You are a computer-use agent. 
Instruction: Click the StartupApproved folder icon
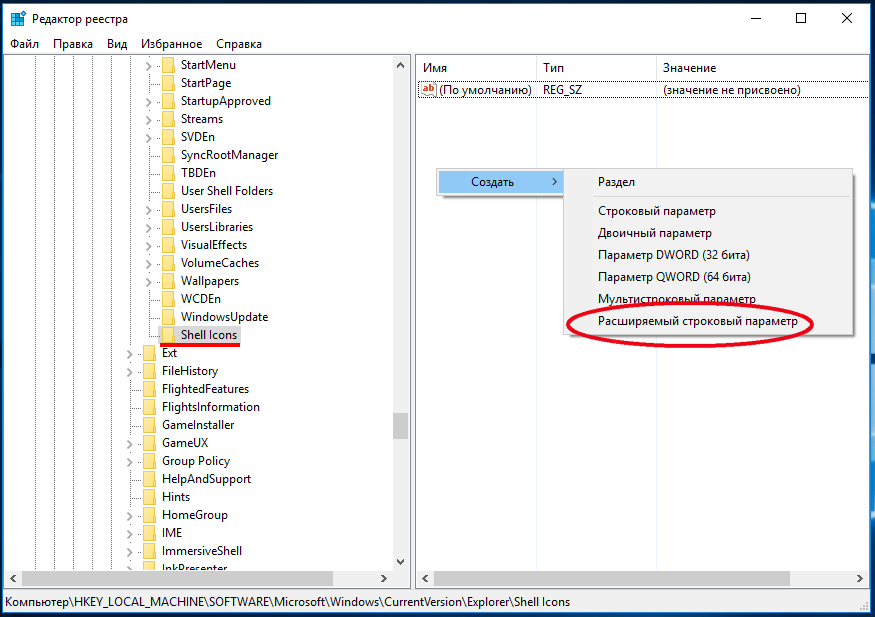(169, 101)
